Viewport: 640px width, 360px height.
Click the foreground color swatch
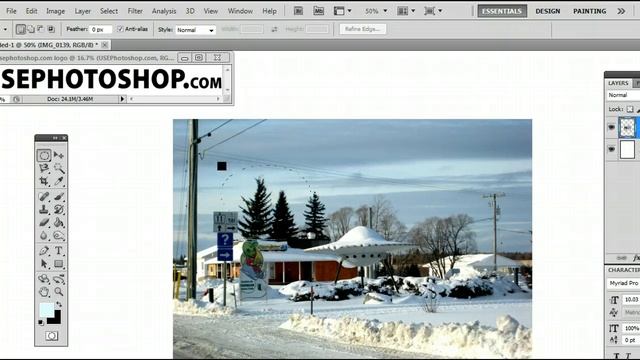(47, 309)
